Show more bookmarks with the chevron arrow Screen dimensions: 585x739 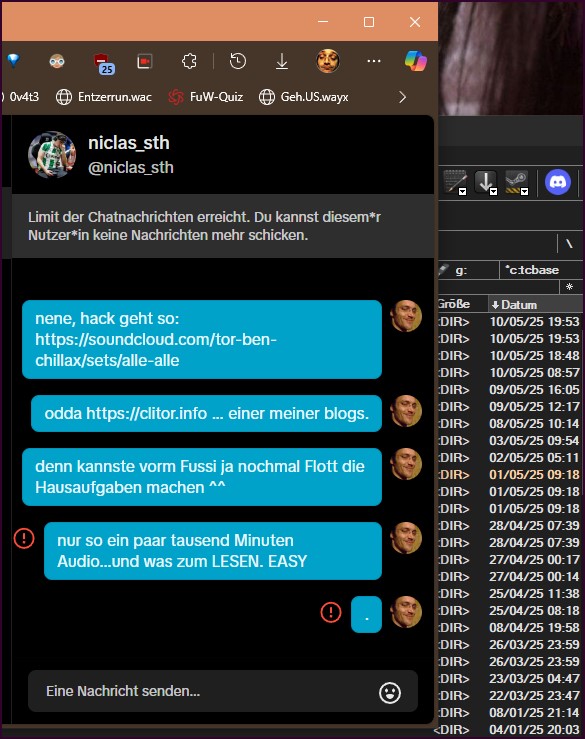point(402,97)
